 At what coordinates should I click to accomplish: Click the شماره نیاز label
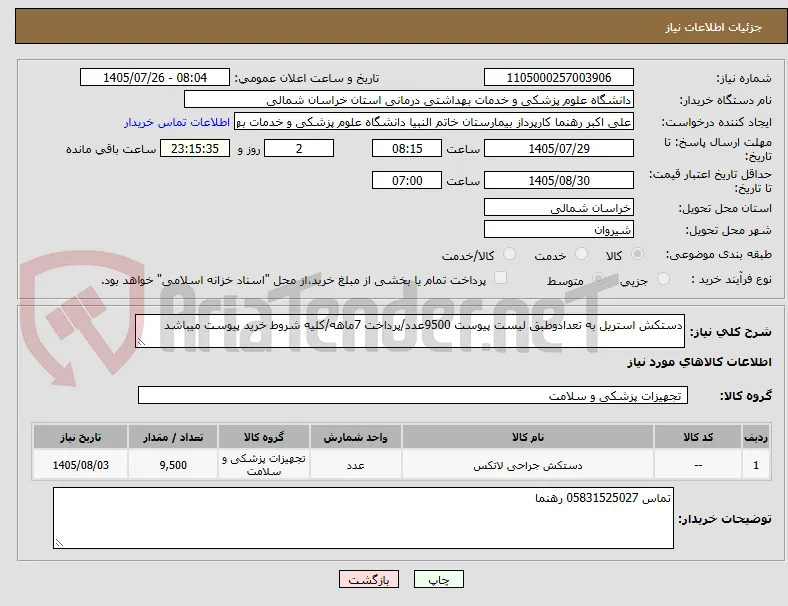point(744,78)
